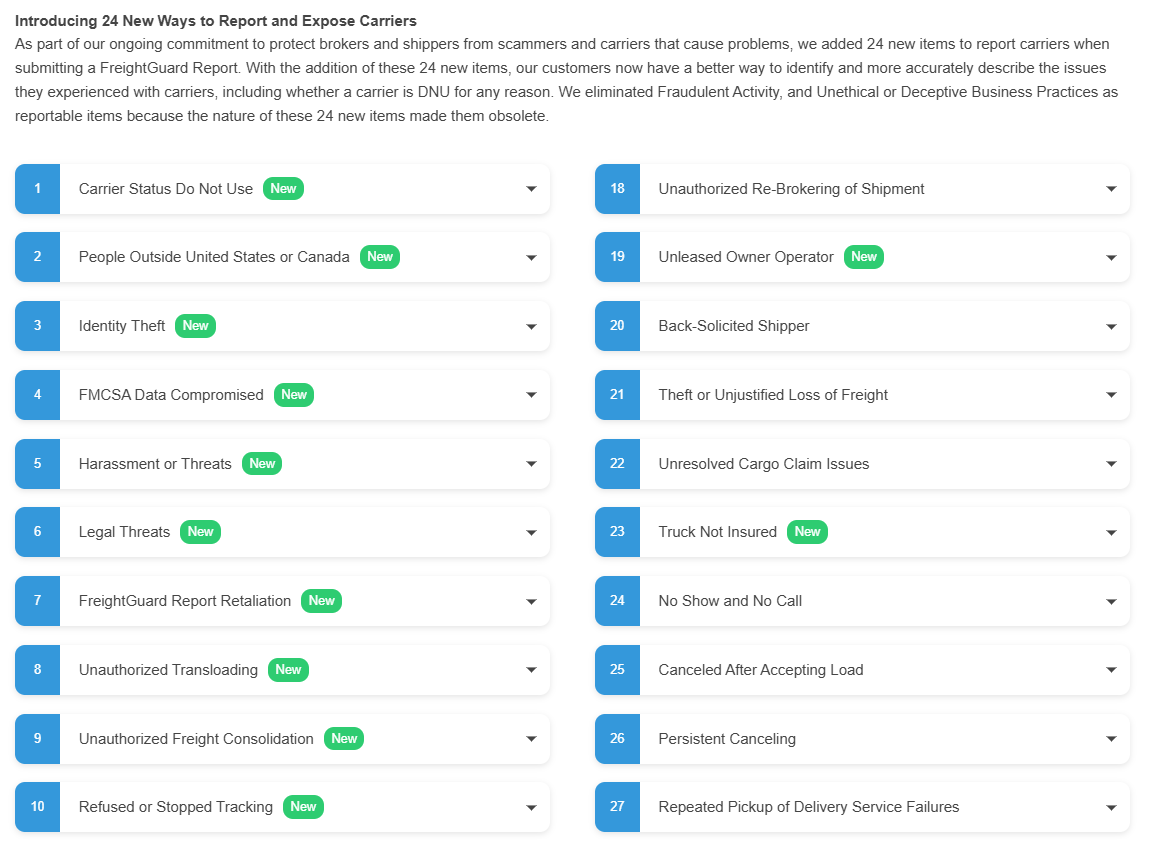Open the No Show and No Call arrow
Screen dimensions: 1162x842
tap(1111, 601)
